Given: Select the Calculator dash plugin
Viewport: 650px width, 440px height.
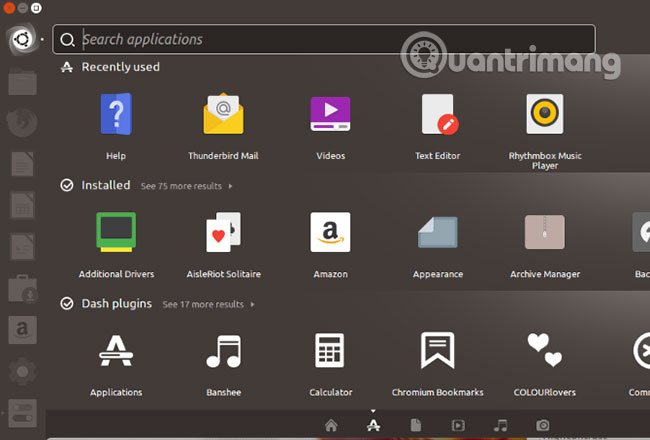Looking at the screenshot, I should [x=330, y=350].
